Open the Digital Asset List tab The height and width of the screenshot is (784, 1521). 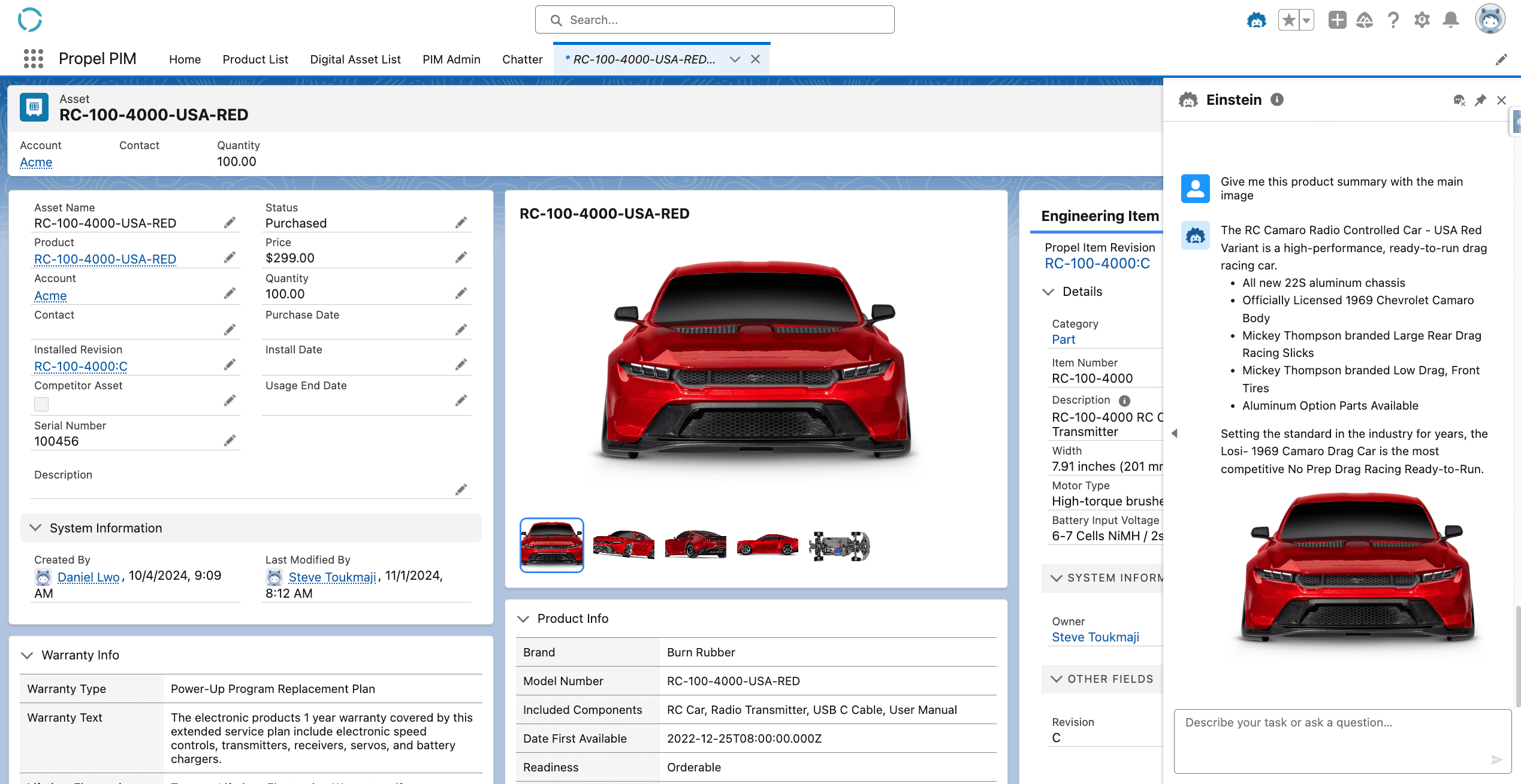(355, 59)
